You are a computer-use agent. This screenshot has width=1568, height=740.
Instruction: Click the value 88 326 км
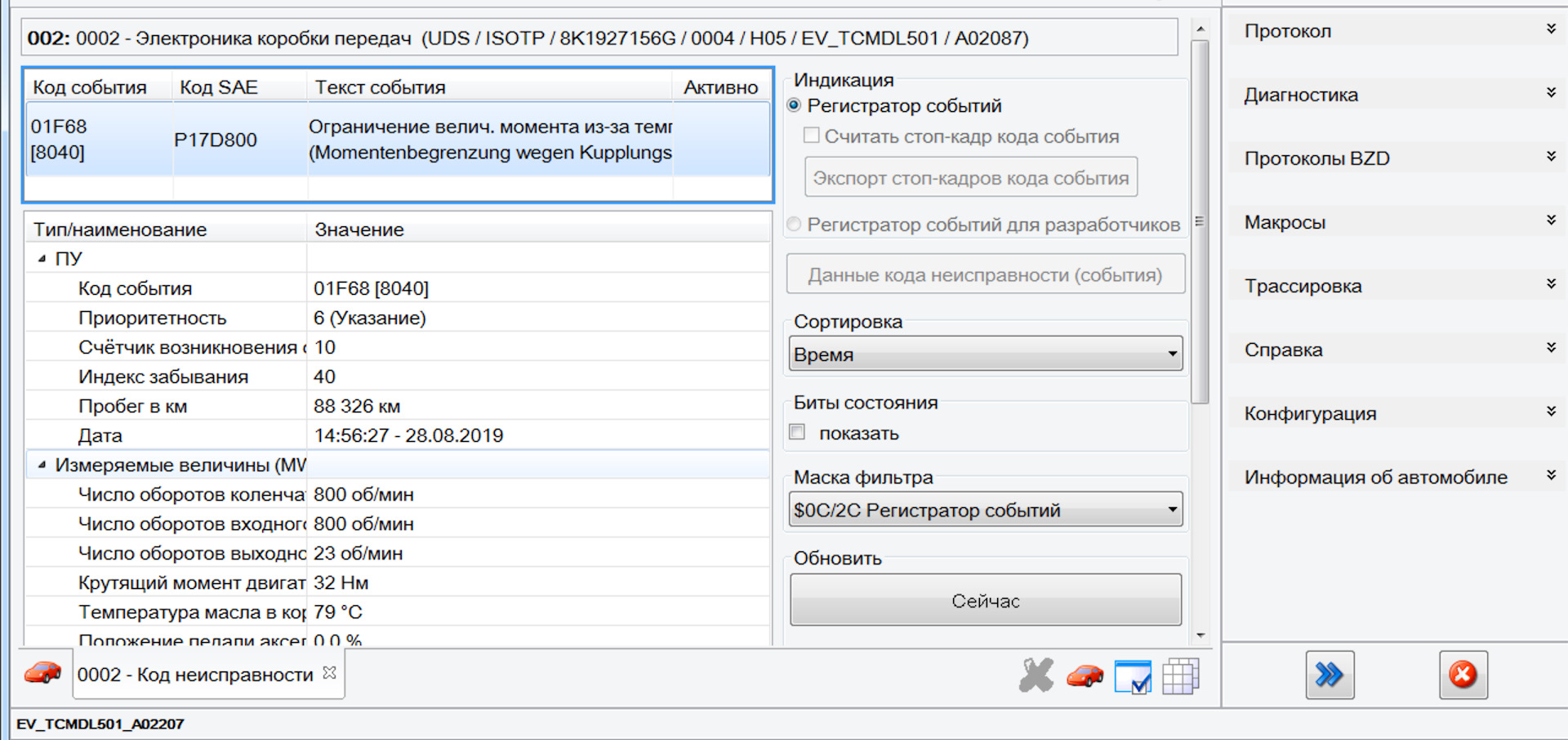(357, 406)
